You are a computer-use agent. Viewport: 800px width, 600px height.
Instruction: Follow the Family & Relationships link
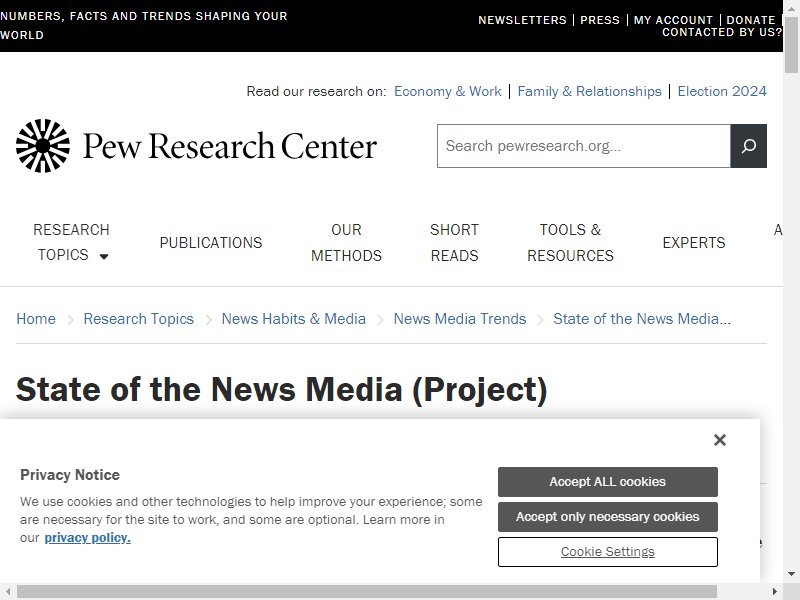coord(589,91)
